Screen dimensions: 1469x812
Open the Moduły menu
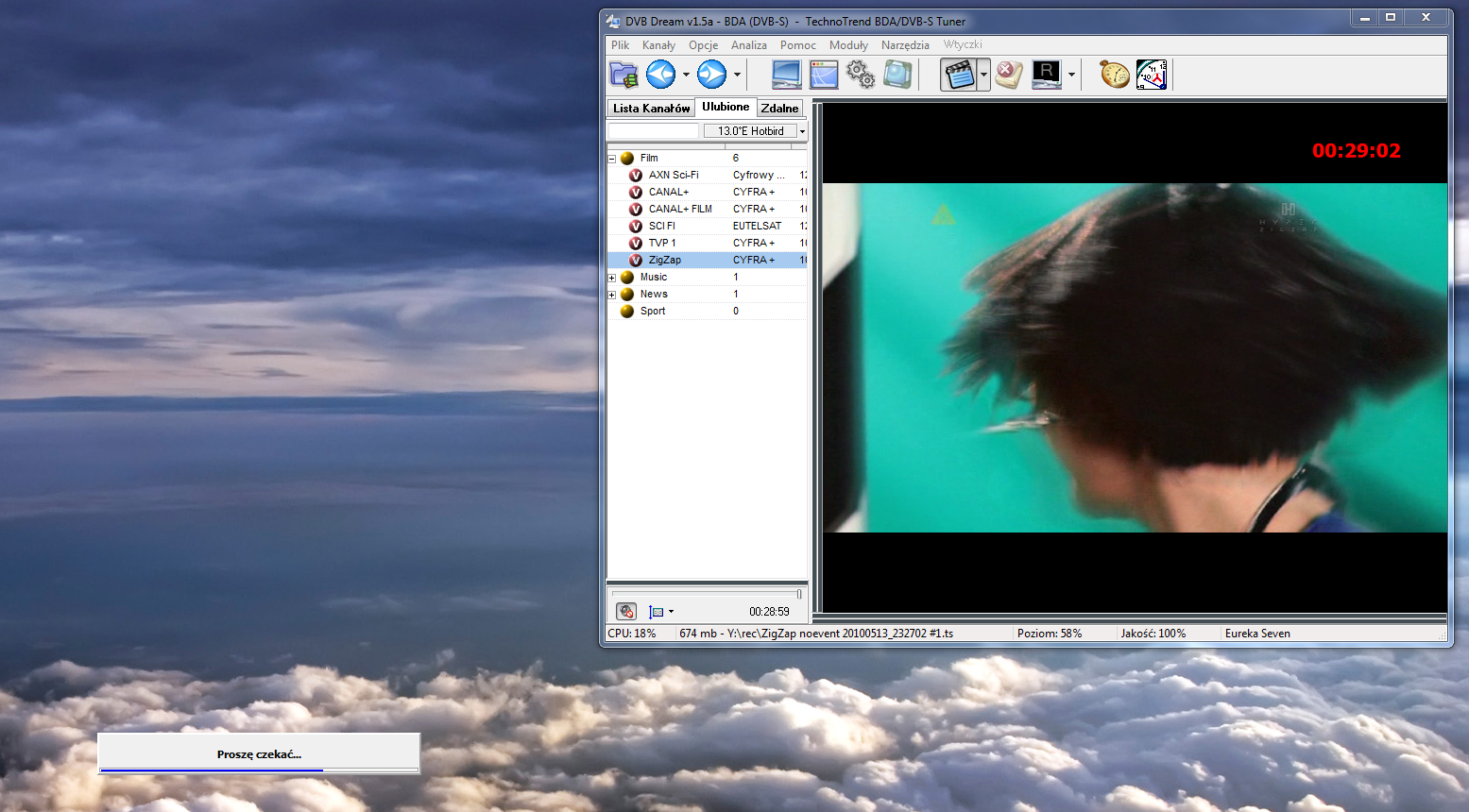click(848, 44)
